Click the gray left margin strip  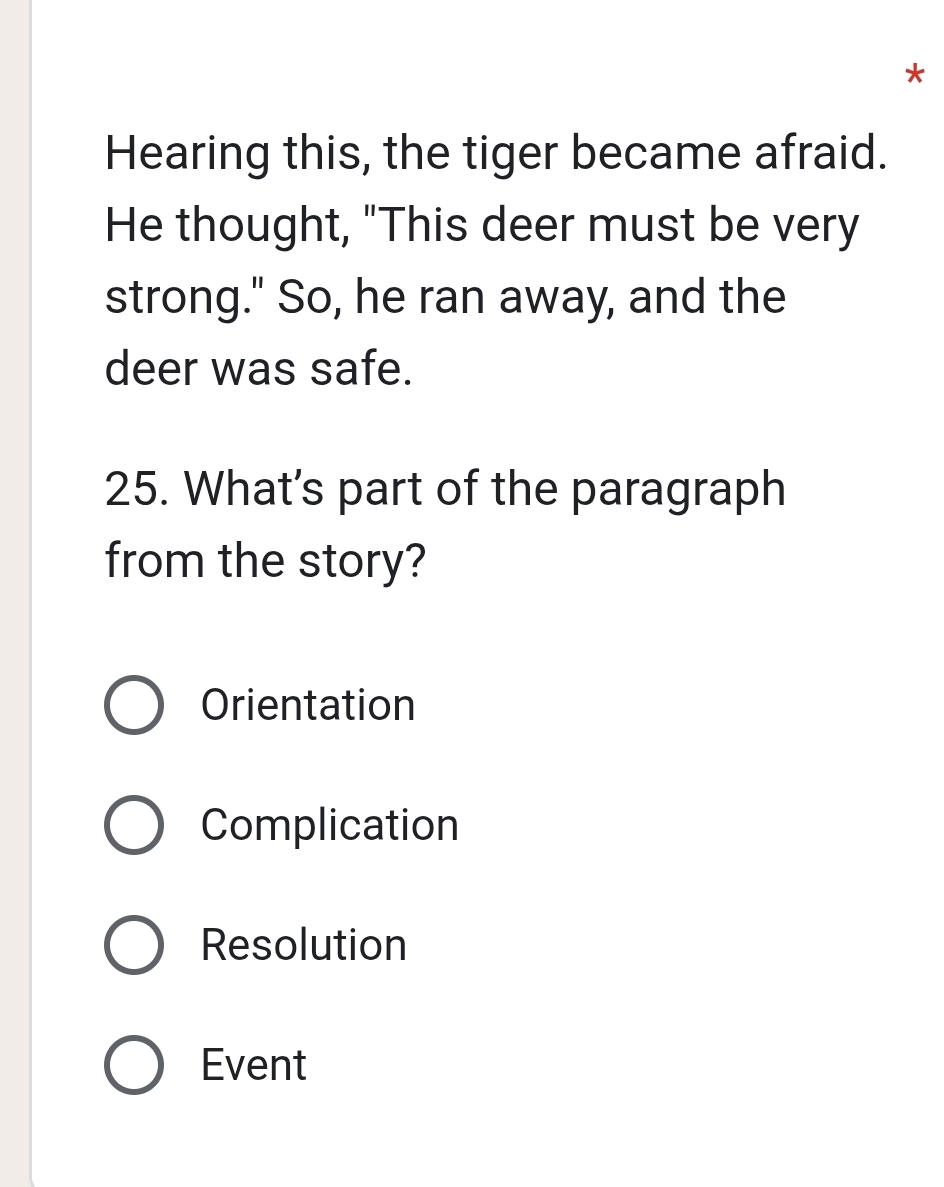point(14,600)
